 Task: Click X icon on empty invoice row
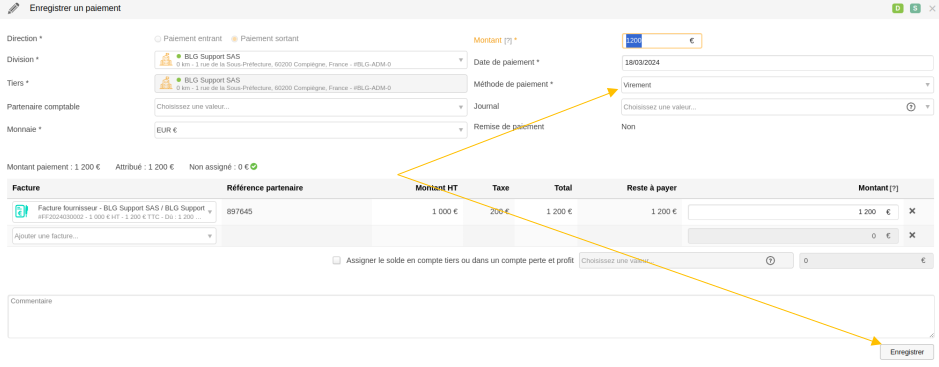coord(912,235)
